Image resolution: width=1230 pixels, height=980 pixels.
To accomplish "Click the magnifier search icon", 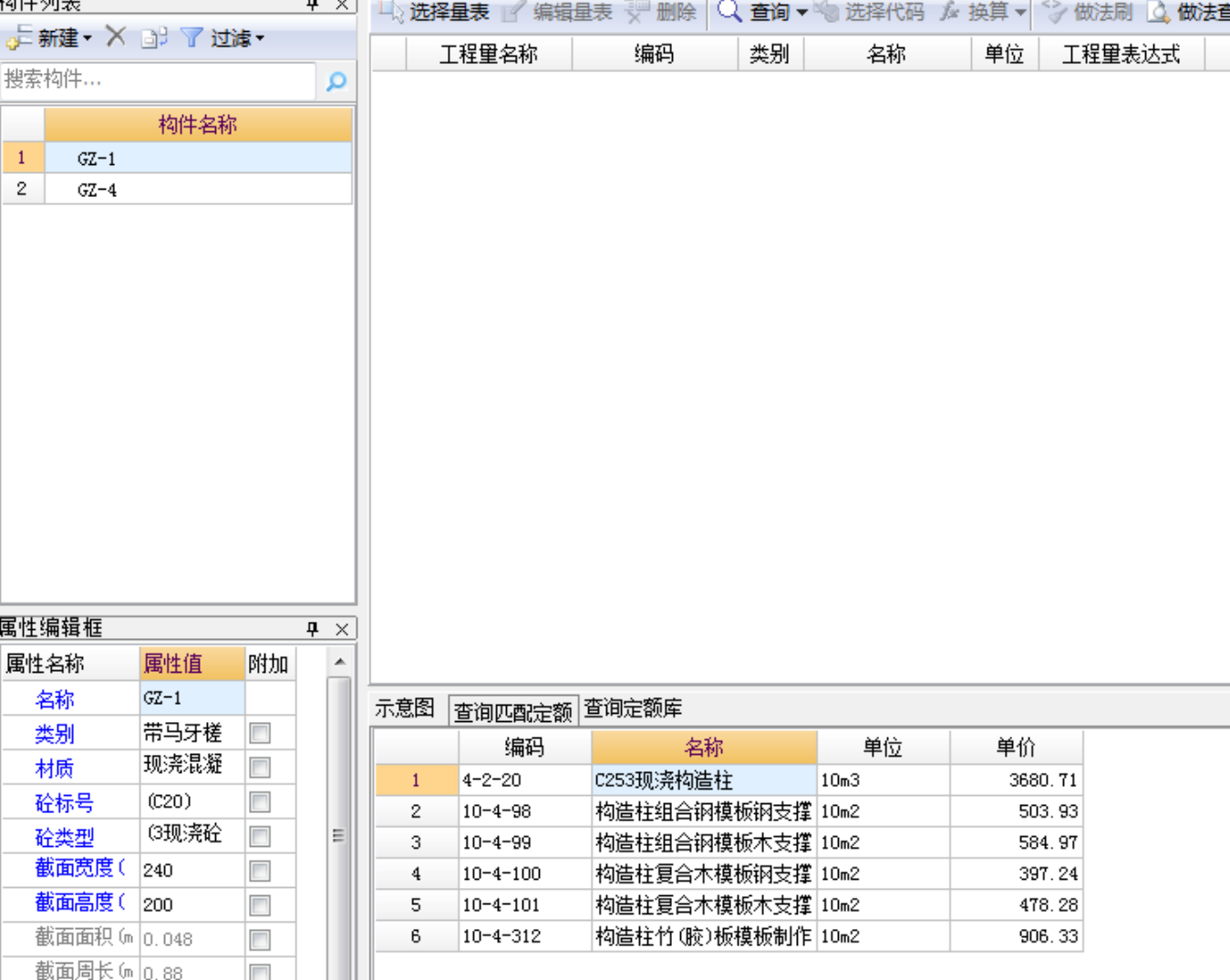I will [336, 81].
